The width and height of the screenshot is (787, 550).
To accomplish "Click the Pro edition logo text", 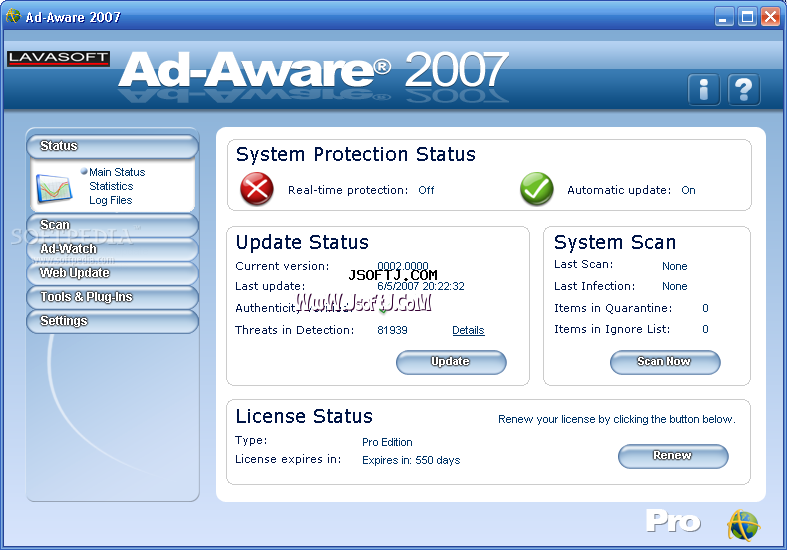I will tap(673, 522).
